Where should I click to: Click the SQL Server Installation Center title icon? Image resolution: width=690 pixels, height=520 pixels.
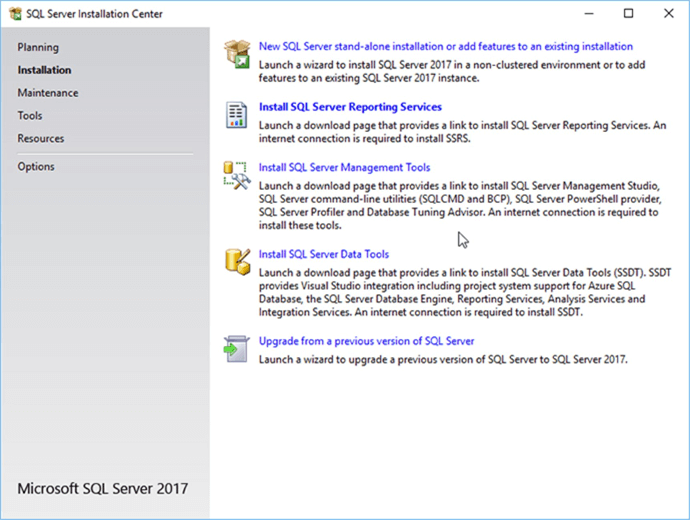pyautogui.click(x=15, y=14)
